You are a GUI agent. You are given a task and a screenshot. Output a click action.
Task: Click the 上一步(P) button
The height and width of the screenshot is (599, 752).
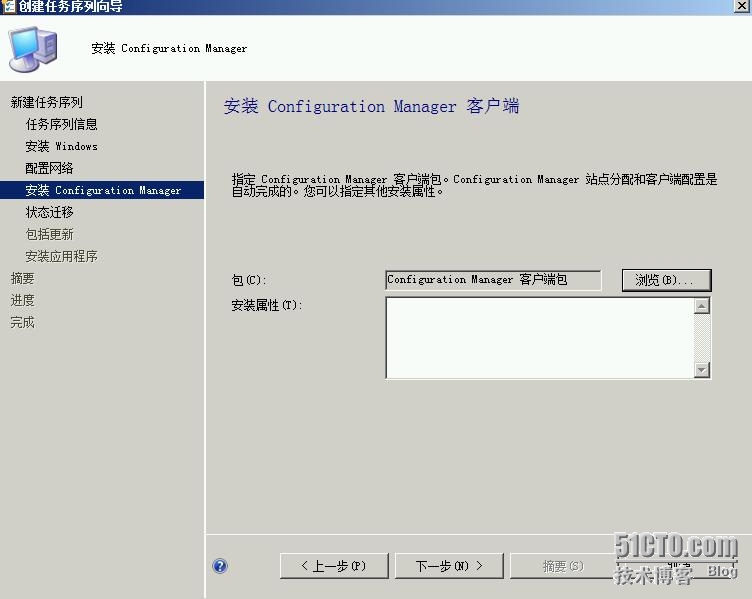click(334, 566)
